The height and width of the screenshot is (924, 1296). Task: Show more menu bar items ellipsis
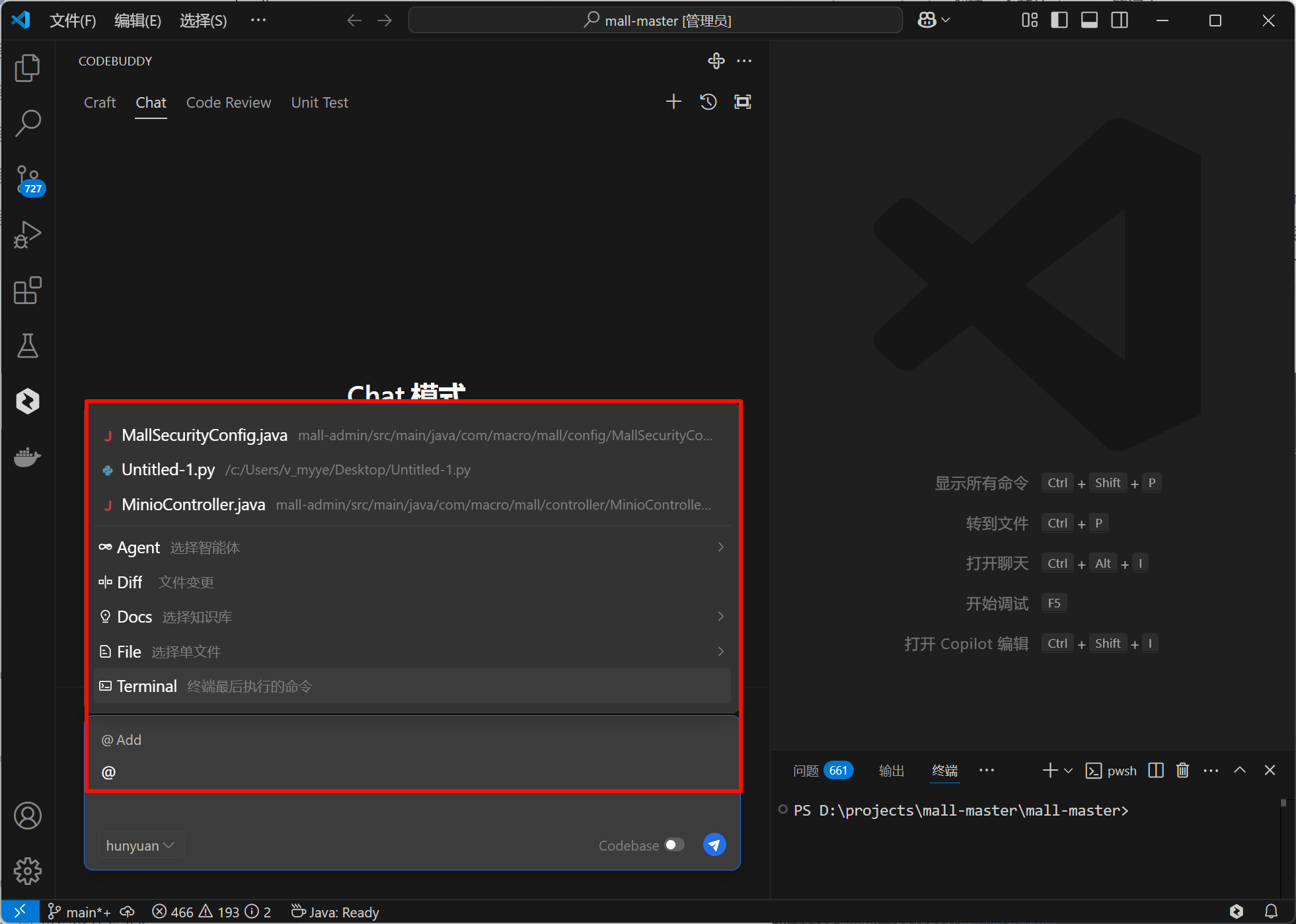point(258,20)
